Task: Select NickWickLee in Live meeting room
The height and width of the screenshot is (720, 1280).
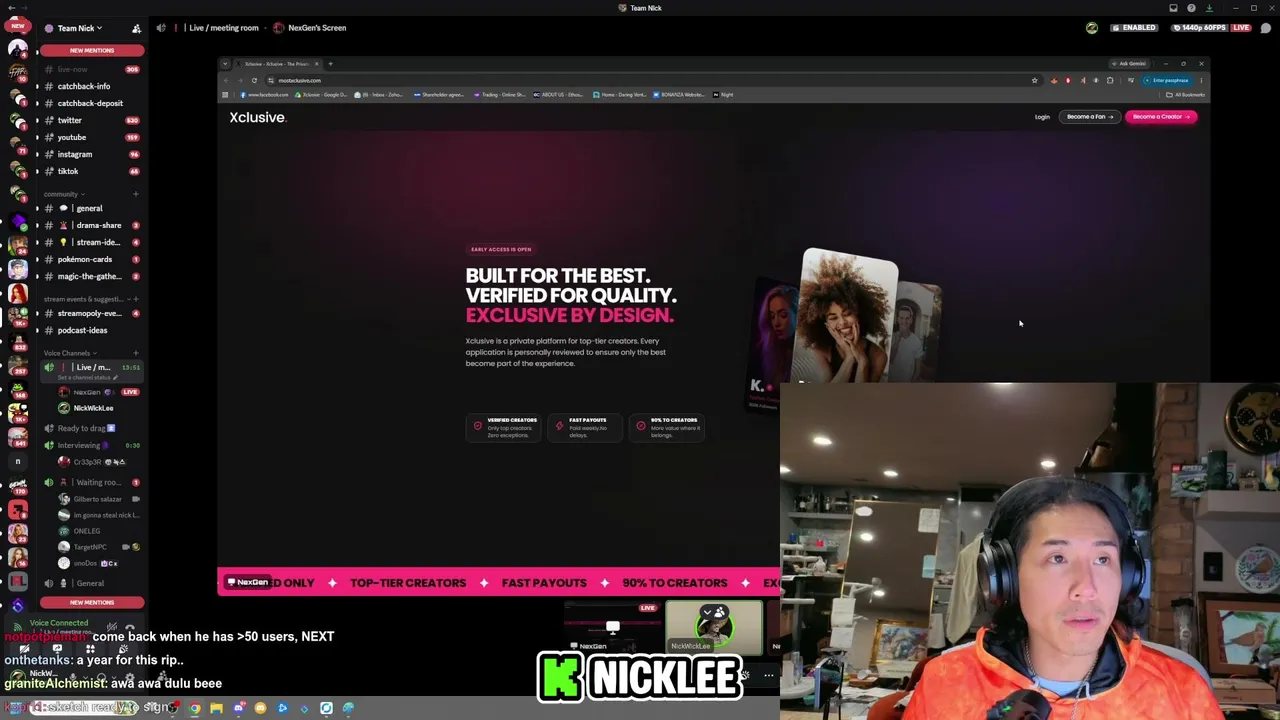Action: click(x=93, y=408)
